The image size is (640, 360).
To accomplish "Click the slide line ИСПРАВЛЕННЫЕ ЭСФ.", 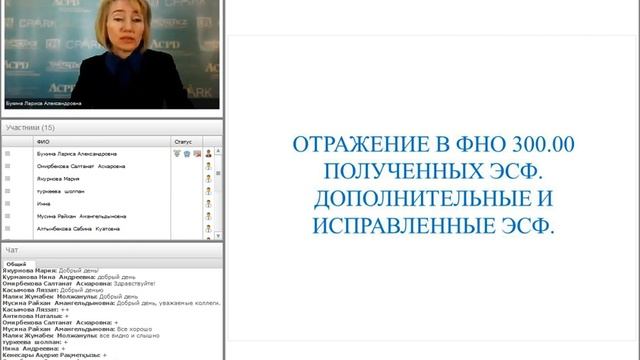I will point(433,226).
